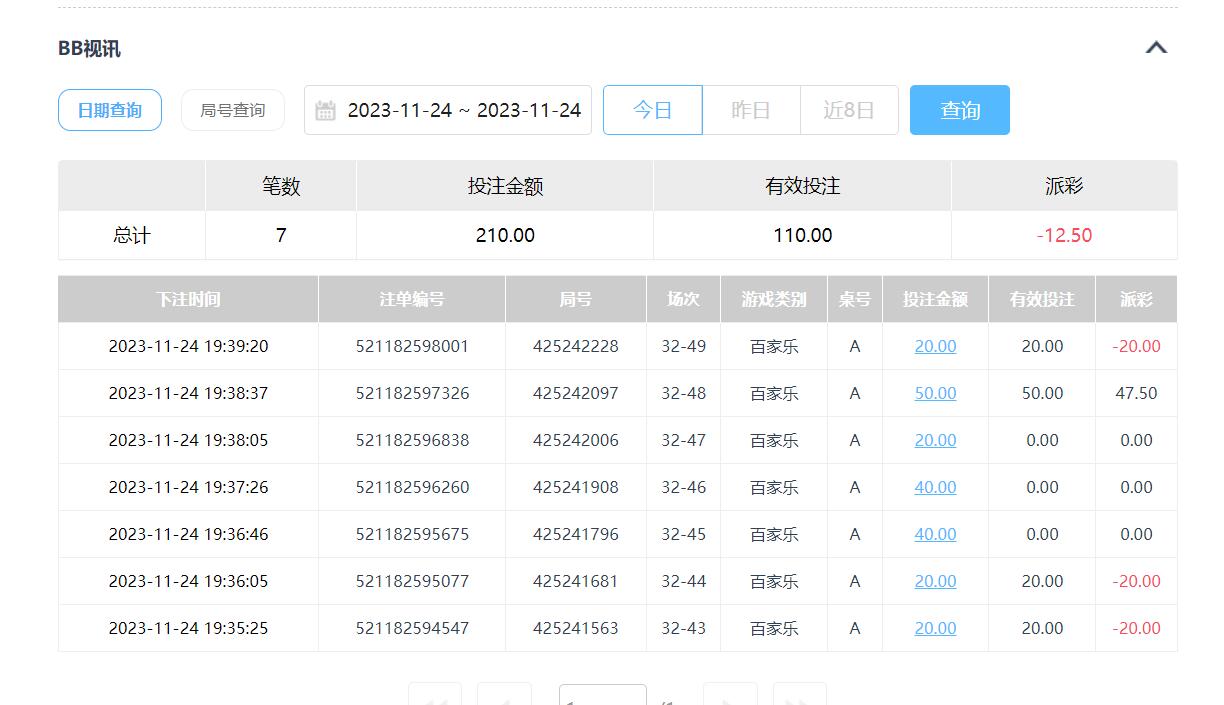
Task: Collapse the BB视讯 section chevron
Action: 1156,48
